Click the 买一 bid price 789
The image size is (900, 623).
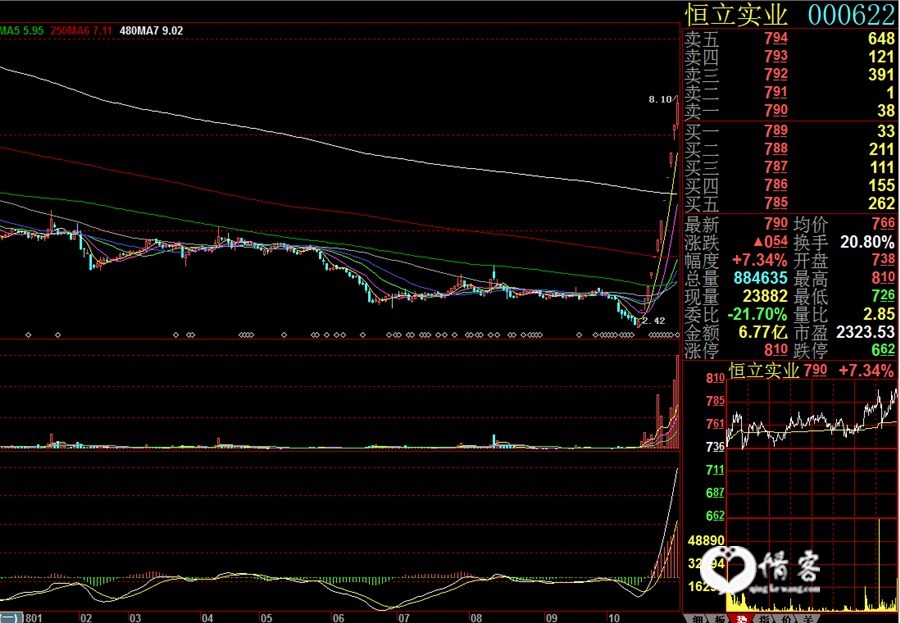(x=776, y=131)
